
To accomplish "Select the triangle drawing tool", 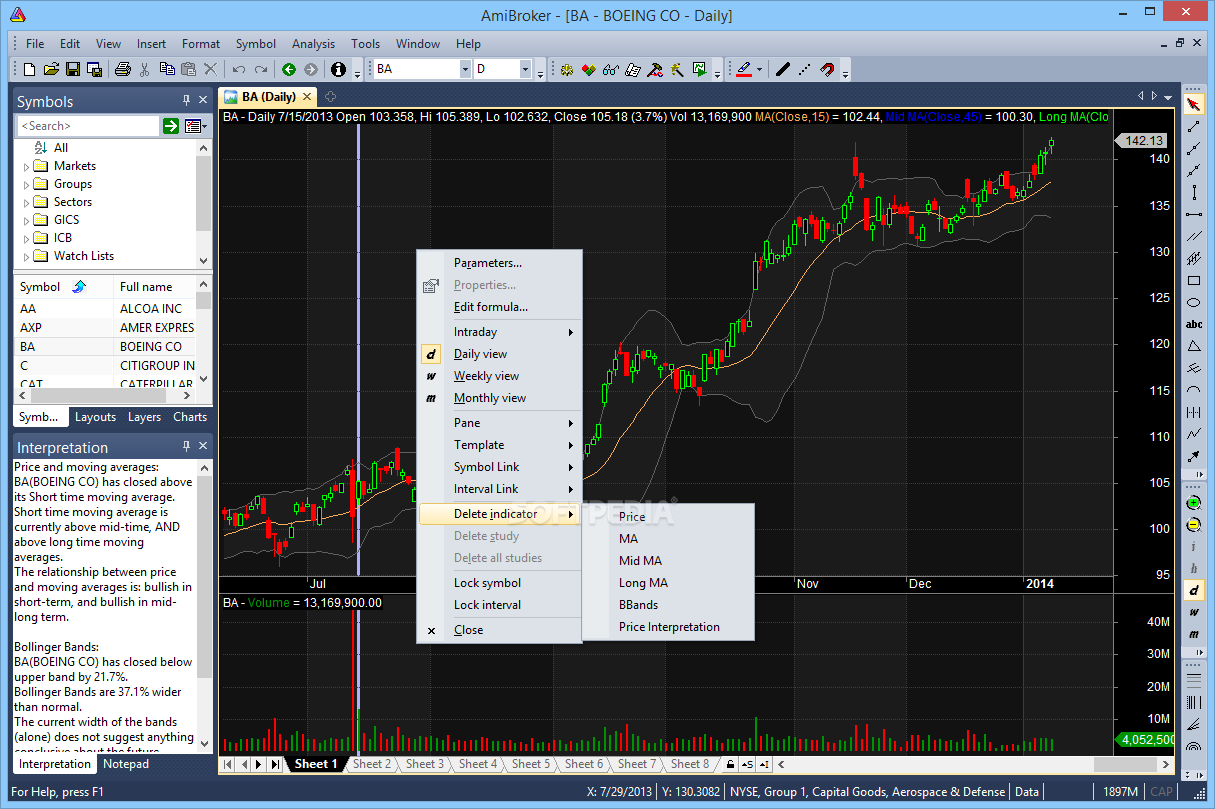I will point(1193,346).
